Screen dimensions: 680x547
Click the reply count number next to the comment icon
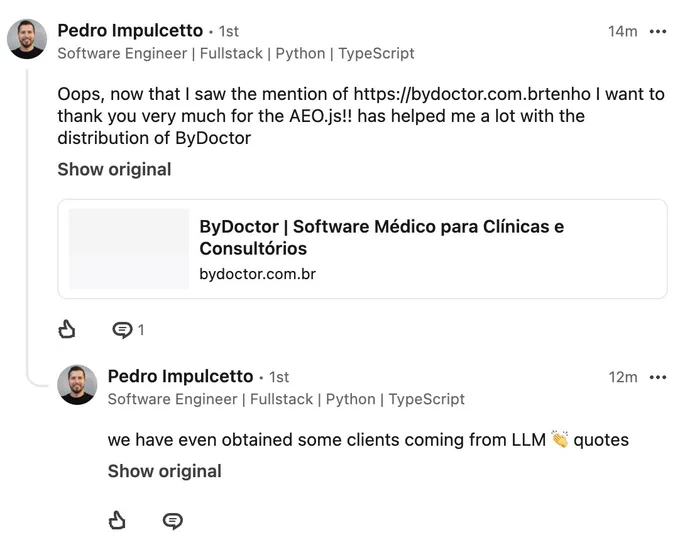coord(141,331)
